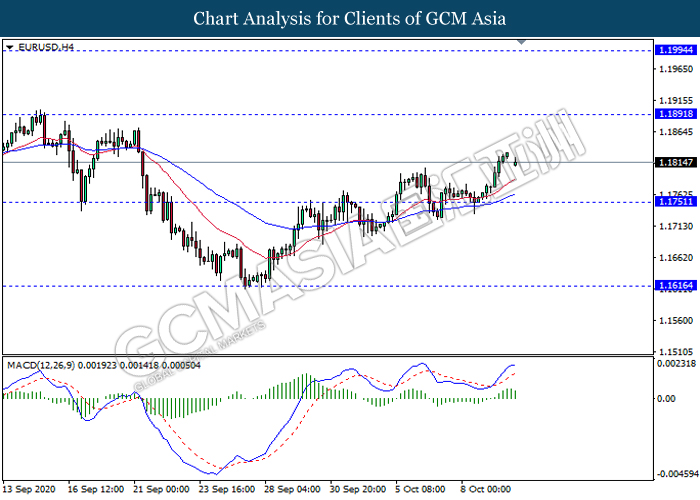Screen dimensions: 700x500
Task: Select the 8 Oct 00:00 time label
Action: pos(486,489)
